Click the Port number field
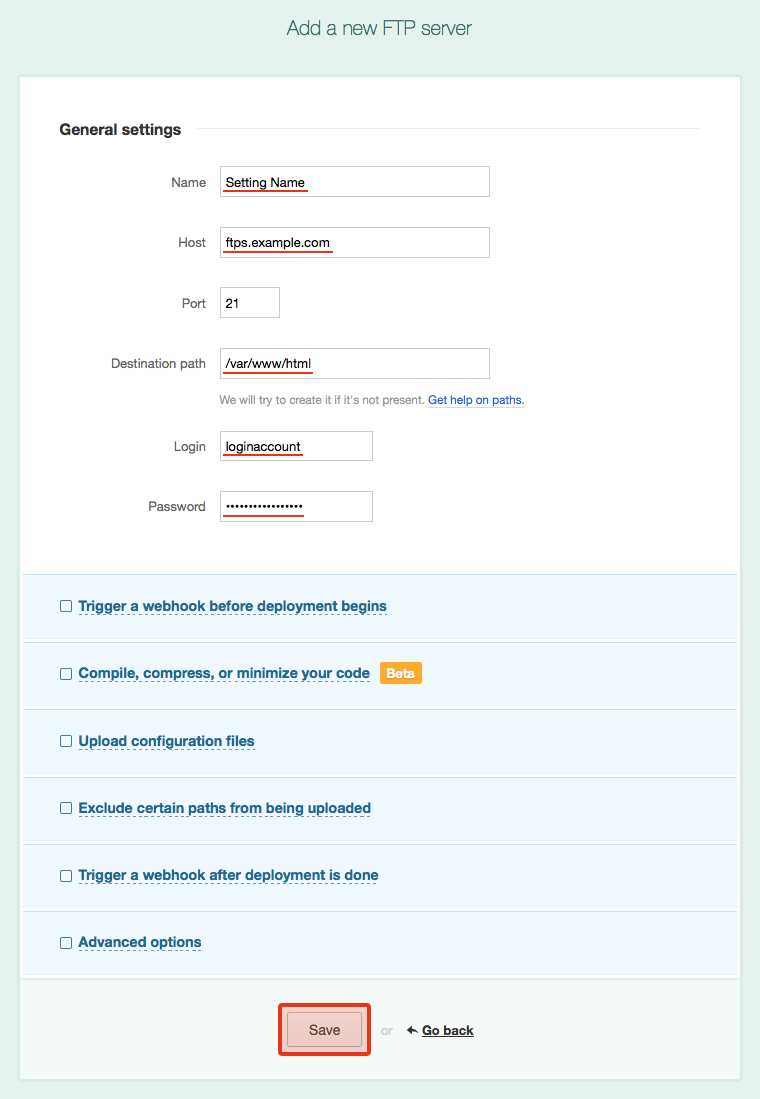 pos(249,303)
